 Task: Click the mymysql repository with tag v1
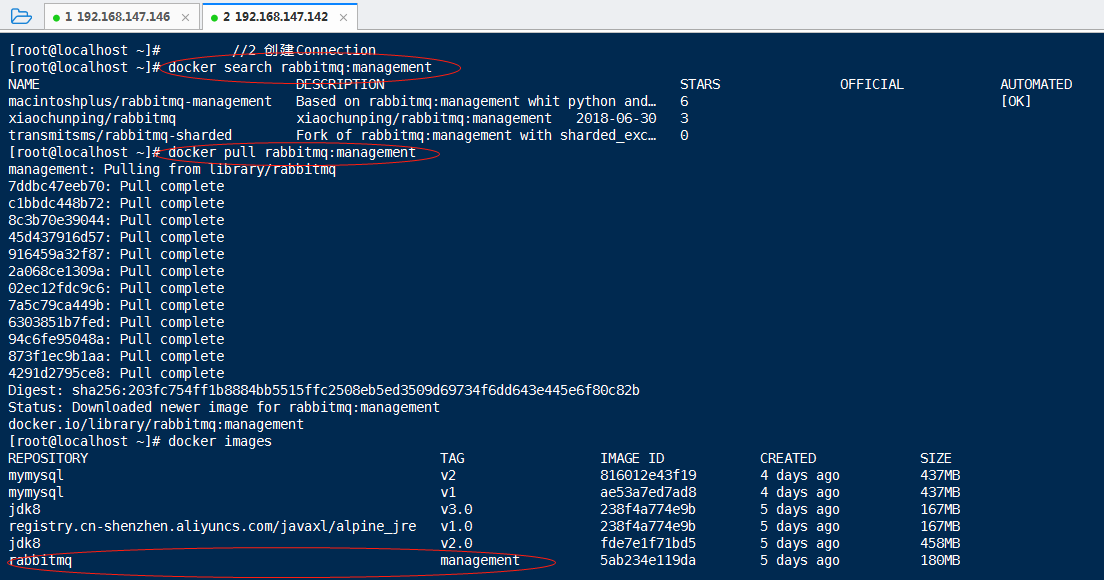point(36,492)
